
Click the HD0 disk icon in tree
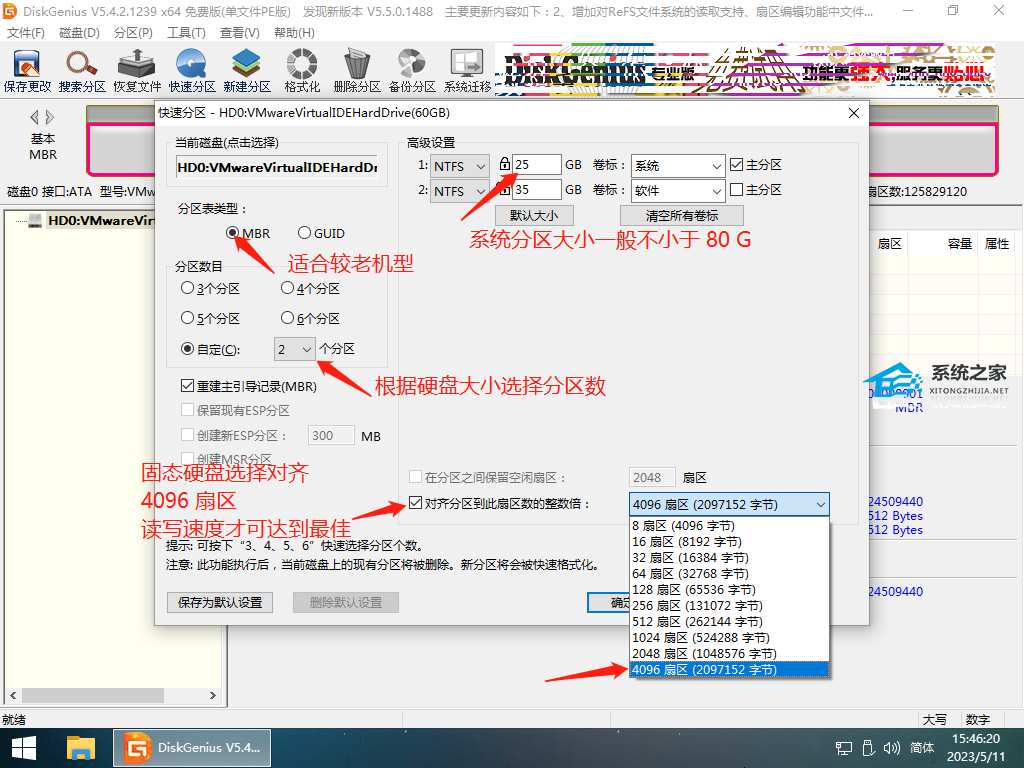pos(35,221)
